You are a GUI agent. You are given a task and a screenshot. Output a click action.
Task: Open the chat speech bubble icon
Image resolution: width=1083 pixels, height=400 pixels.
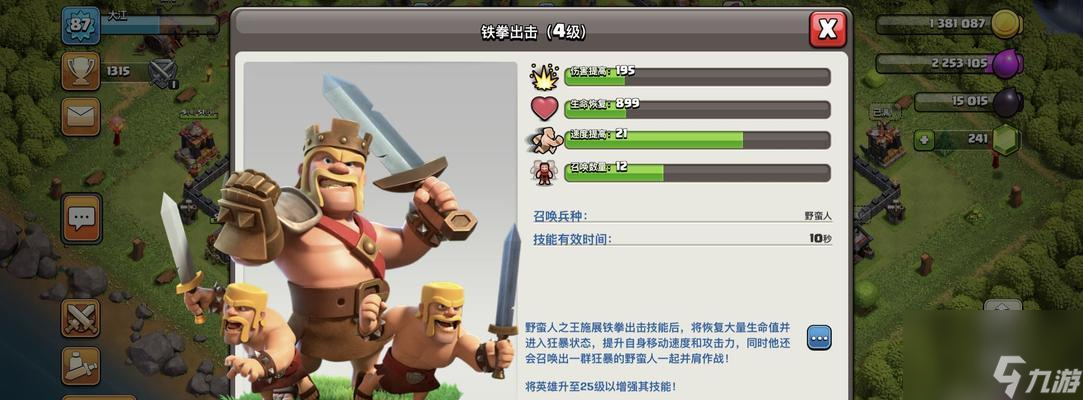81,218
